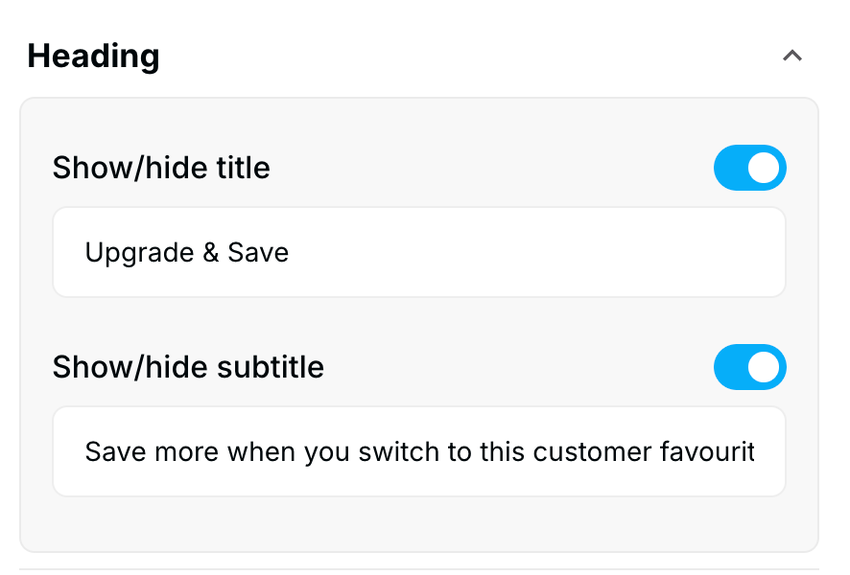Image resolution: width=850 pixels, height=575 pixels.
Task: Click empty space right of Upgrade & Save
Action: click(x=540, y=252)
